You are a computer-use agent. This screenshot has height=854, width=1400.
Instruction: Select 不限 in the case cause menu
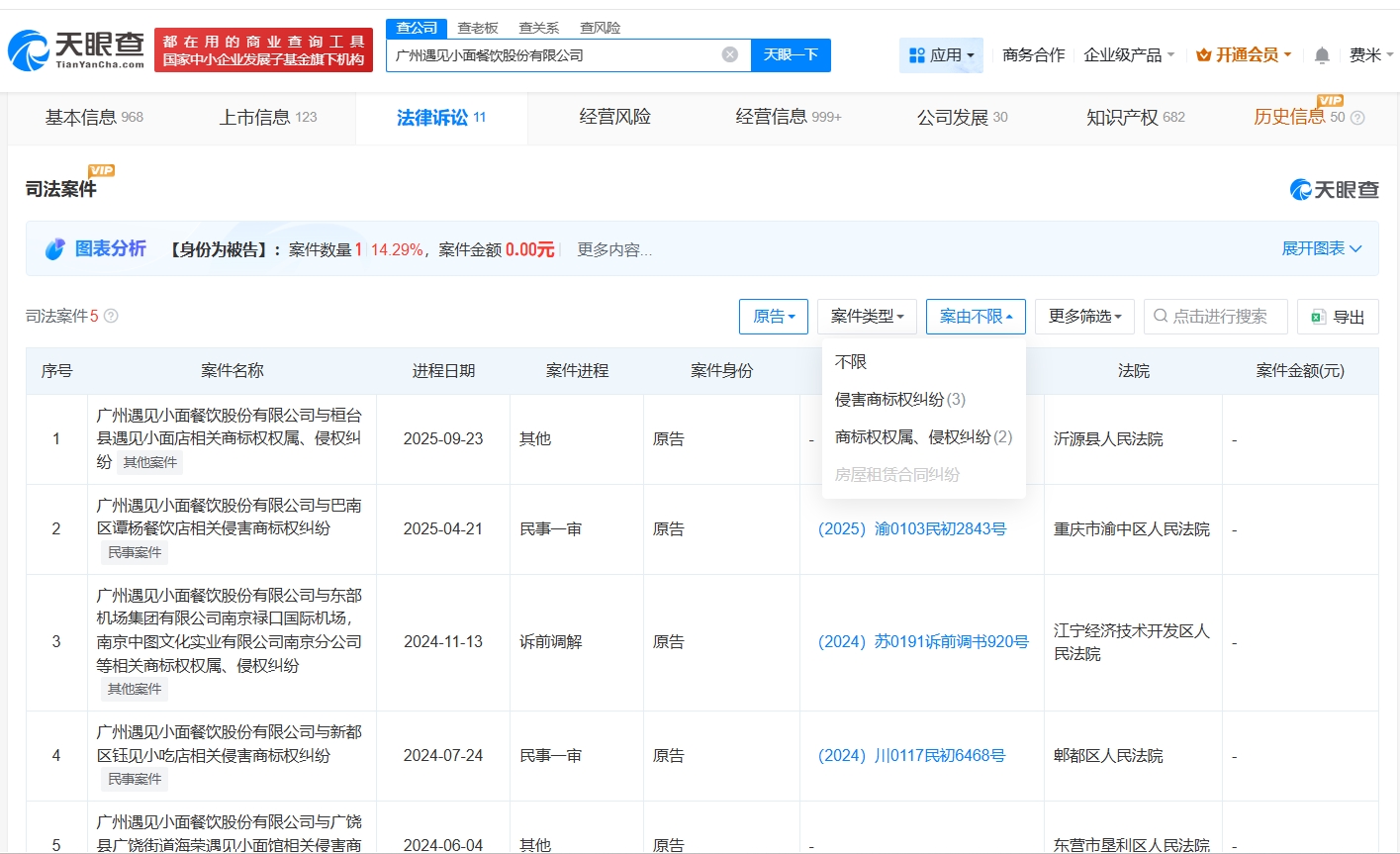pos(851,362)
